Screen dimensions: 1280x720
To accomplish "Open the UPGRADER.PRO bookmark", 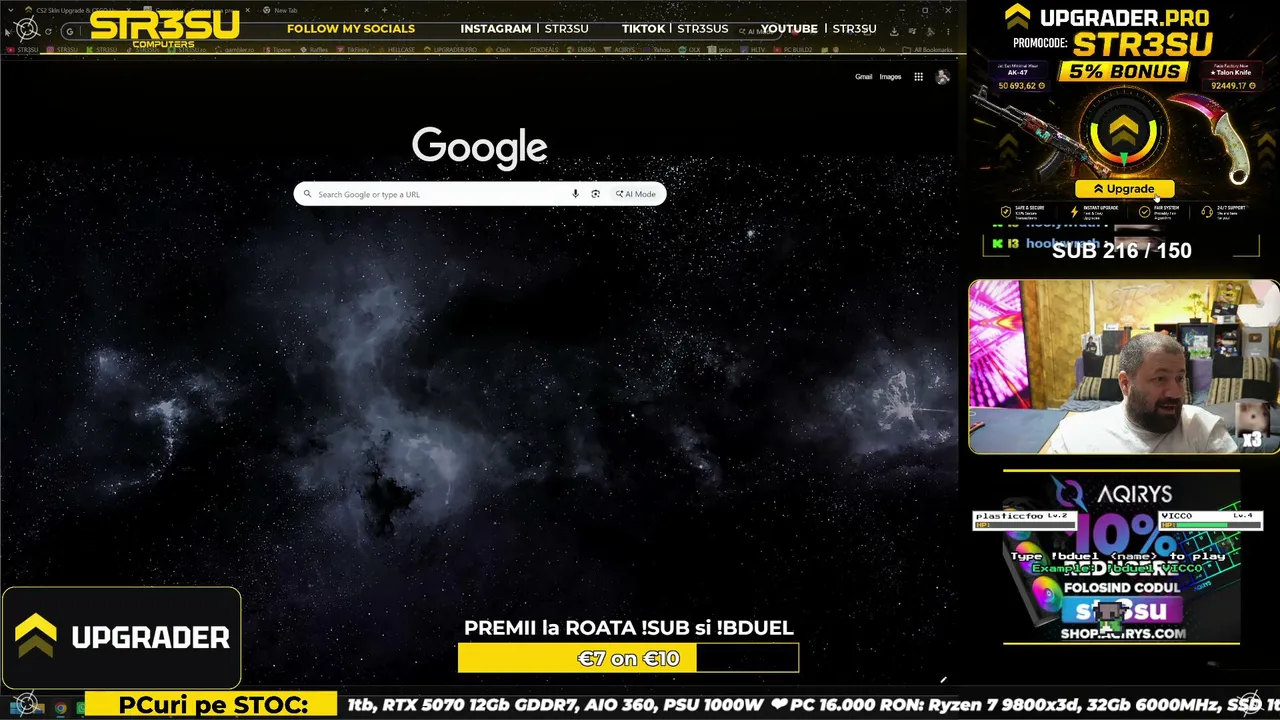I will click(451, 49).
